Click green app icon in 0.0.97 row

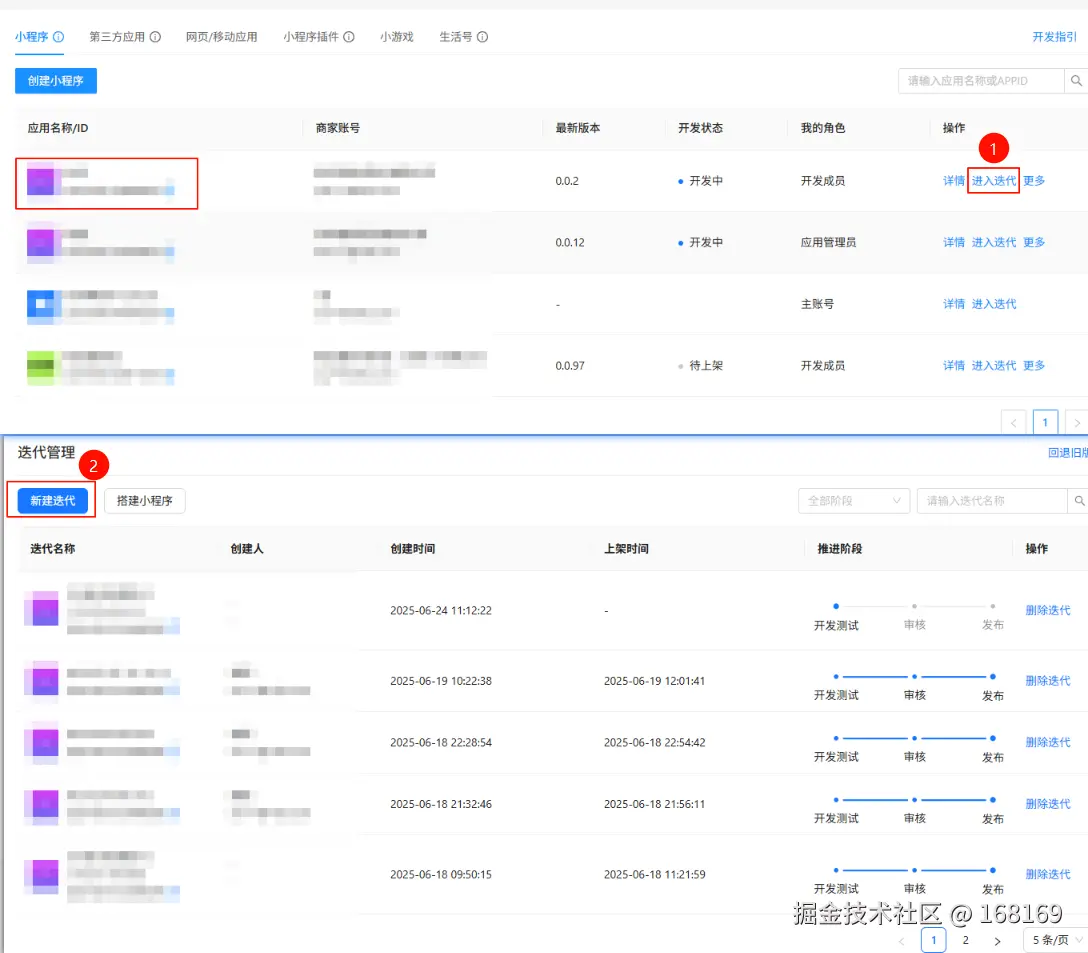click(40, 367)
